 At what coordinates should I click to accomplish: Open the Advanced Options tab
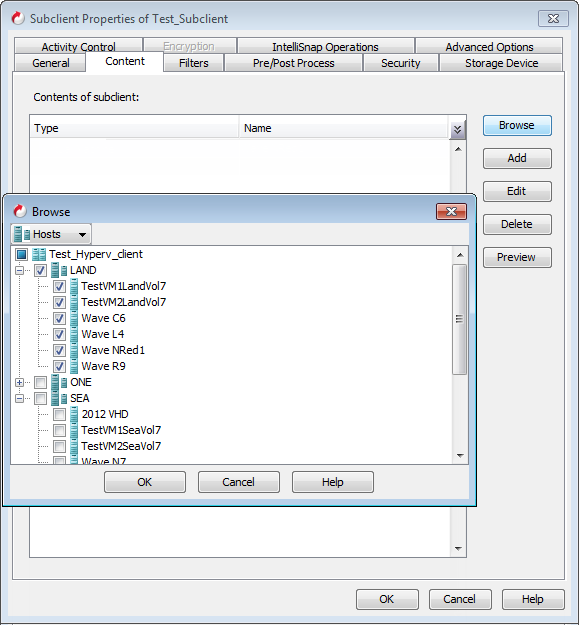coord(489,46)
